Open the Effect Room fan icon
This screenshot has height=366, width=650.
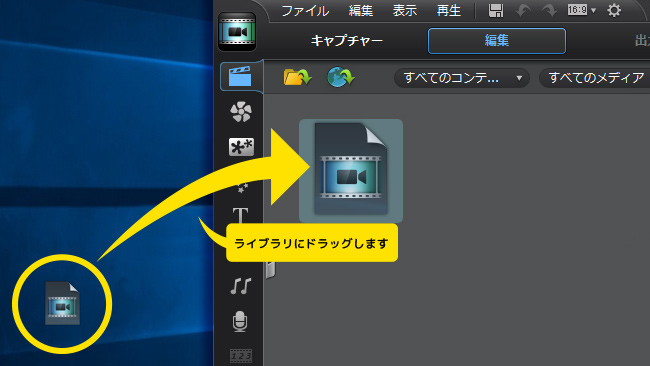coord(241,111)
